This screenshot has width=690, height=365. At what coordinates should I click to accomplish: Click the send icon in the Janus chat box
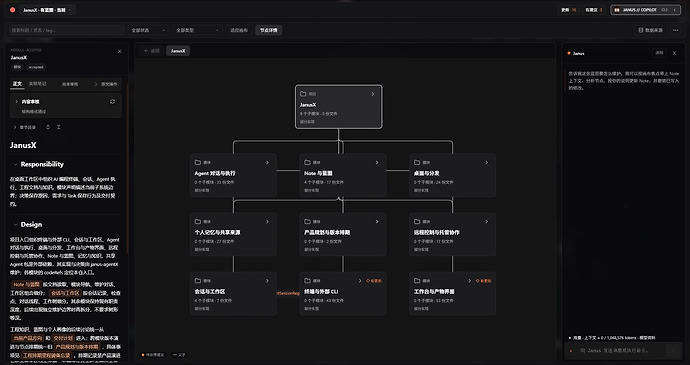point(673,350)
